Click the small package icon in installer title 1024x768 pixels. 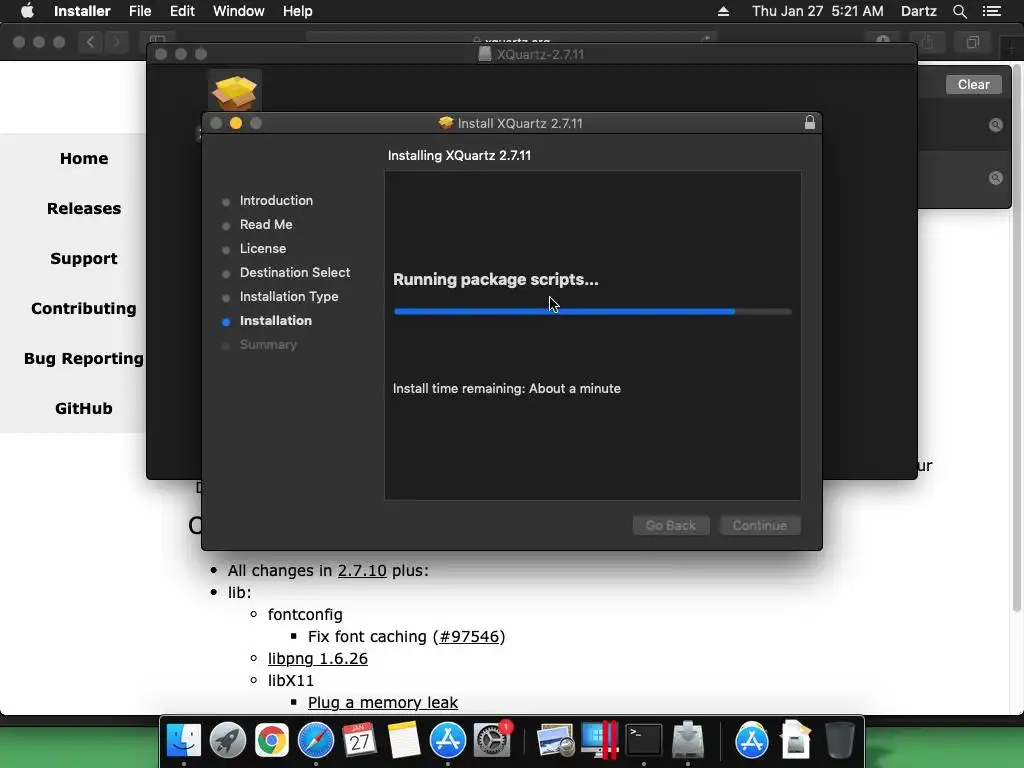click(446, 123)
